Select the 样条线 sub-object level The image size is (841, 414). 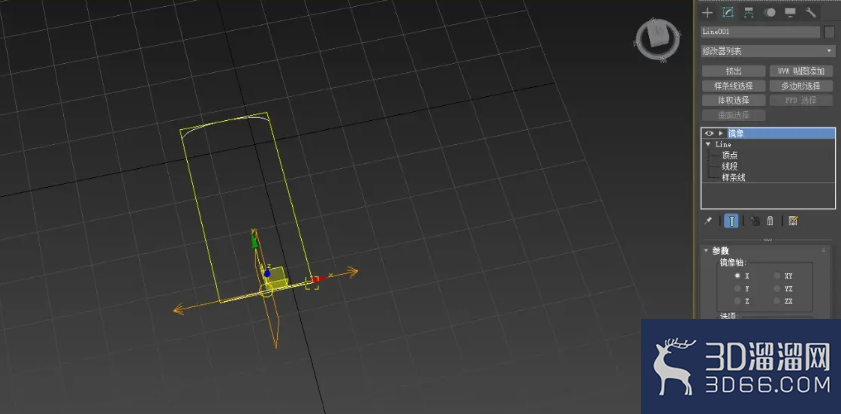[733, 177]
